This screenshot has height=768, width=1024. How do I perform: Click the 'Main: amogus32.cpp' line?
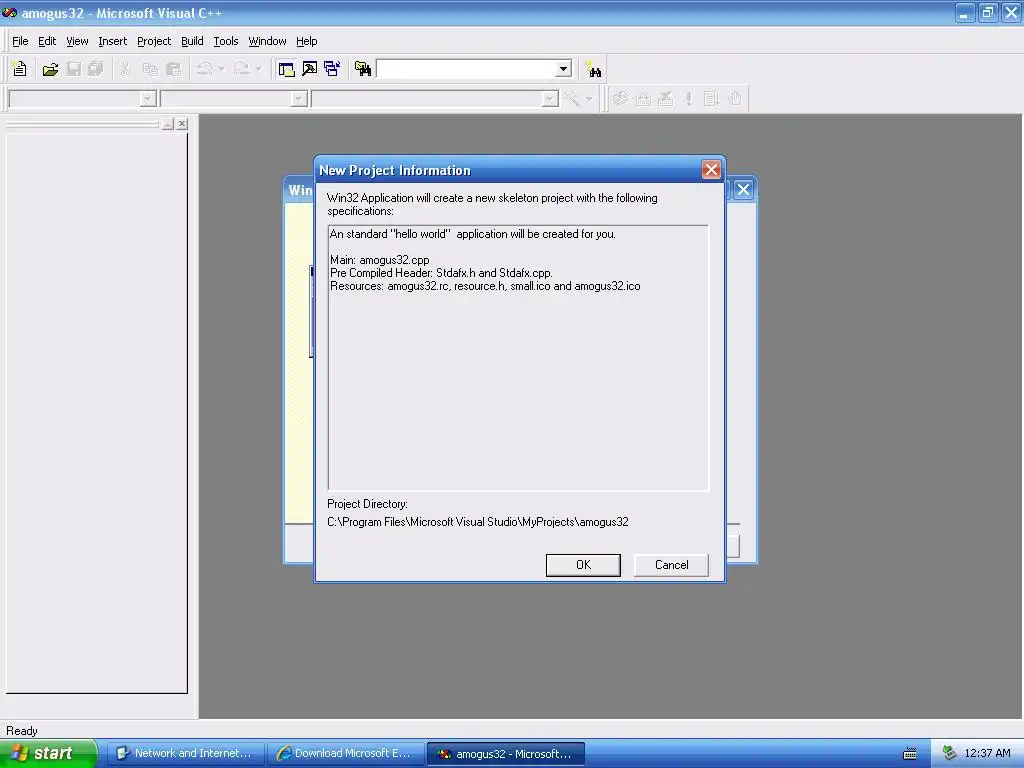pos(379,260)
